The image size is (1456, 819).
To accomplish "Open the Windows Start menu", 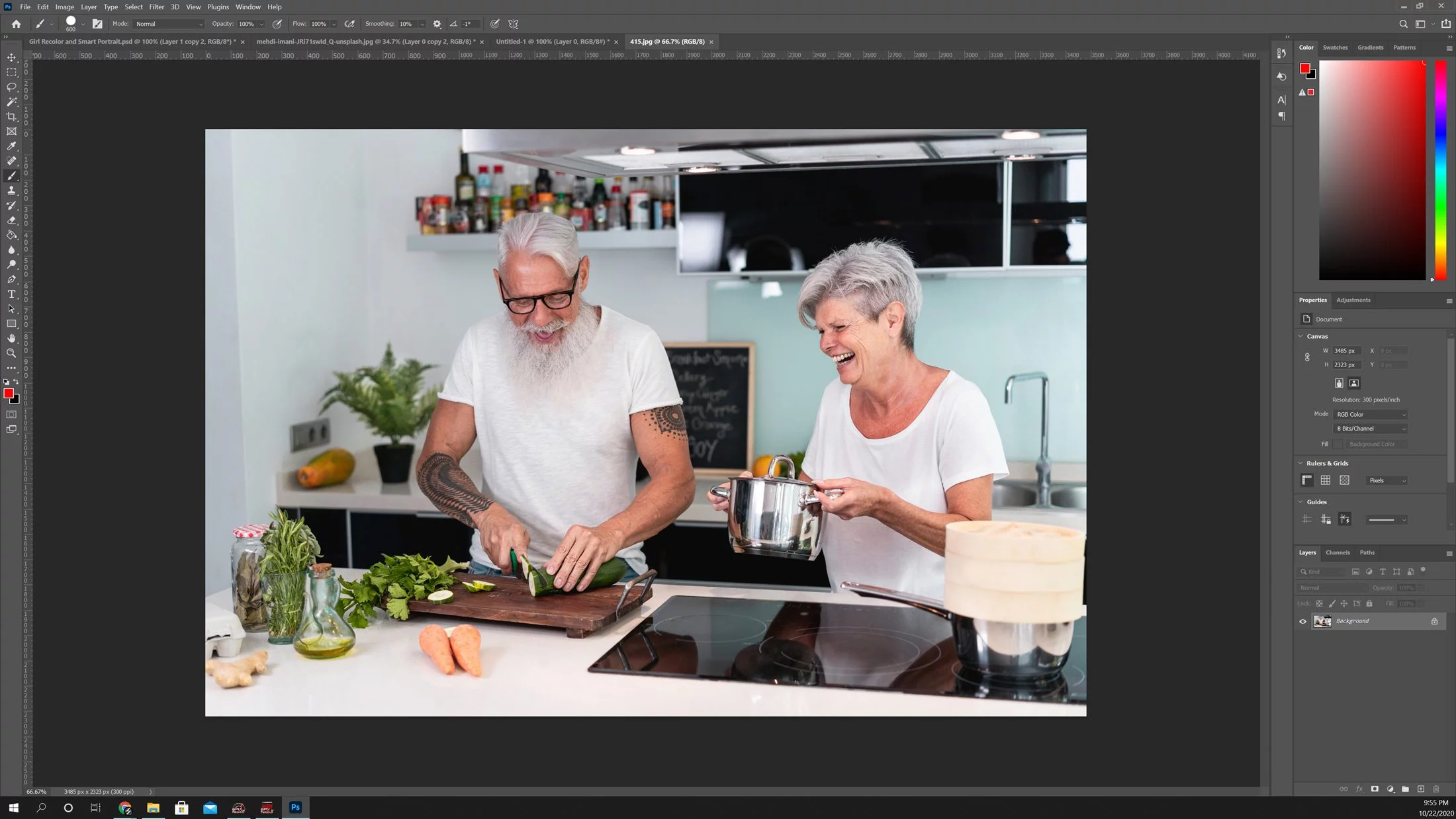I will (x=13, y=807).
